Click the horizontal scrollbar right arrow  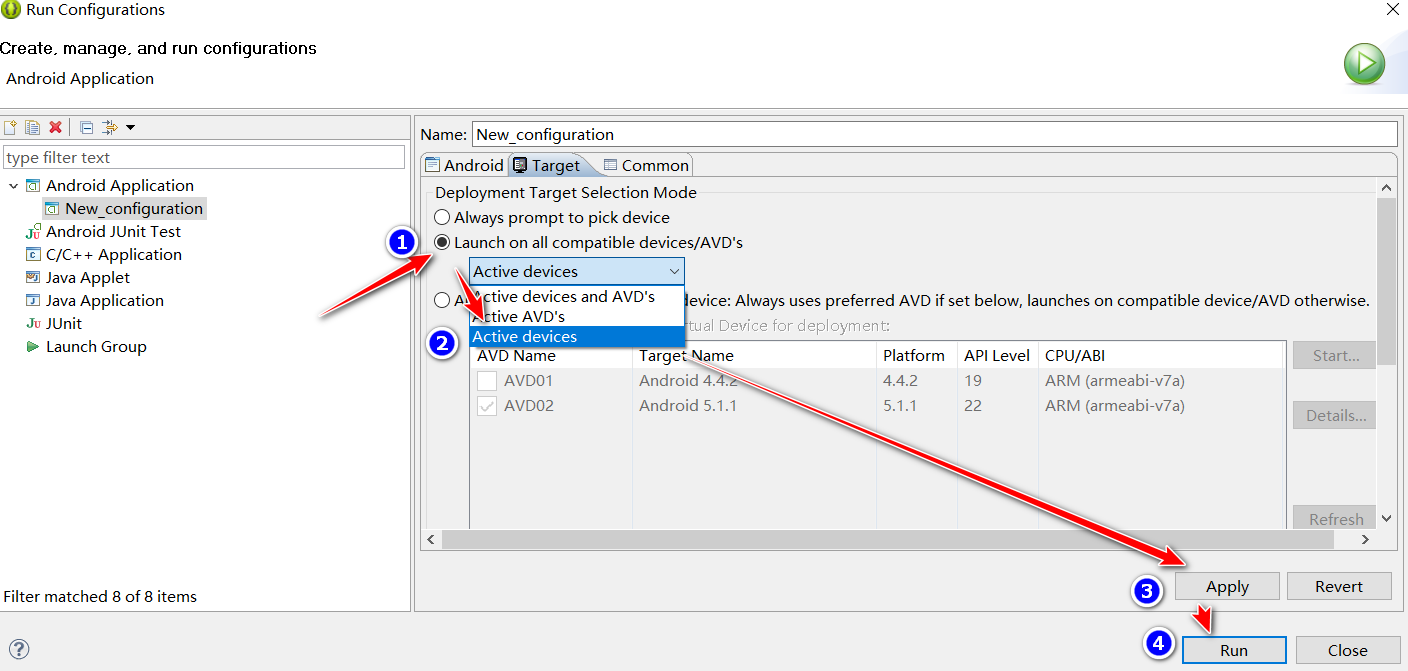point(1366,539)
